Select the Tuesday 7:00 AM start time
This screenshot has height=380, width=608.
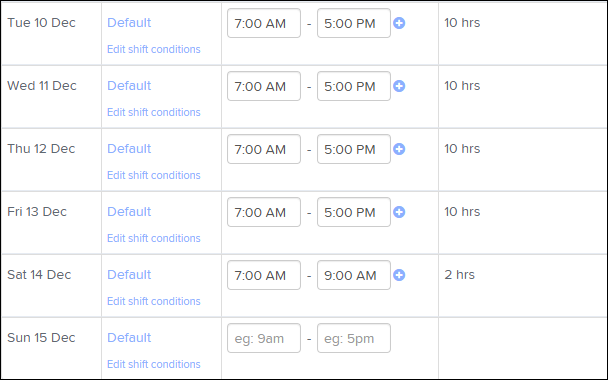coord(264,23)
